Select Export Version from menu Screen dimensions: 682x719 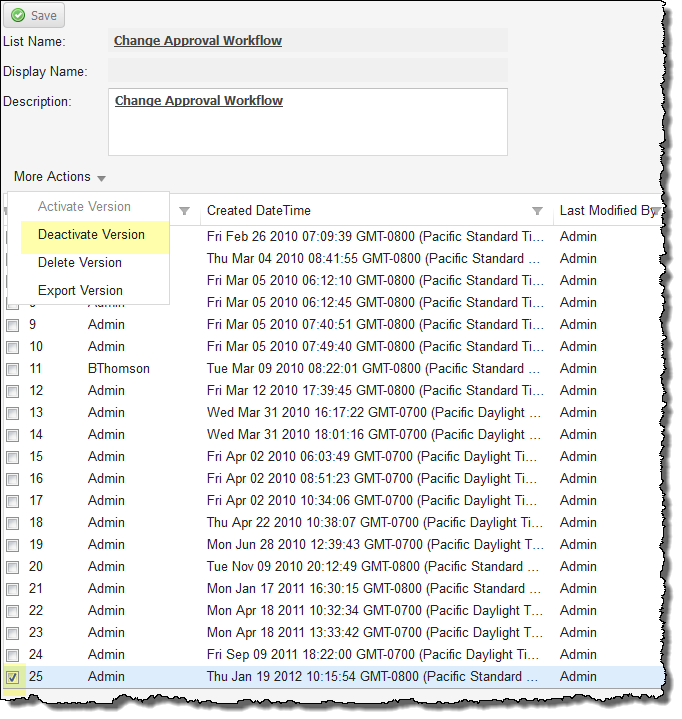coord(80,291)
